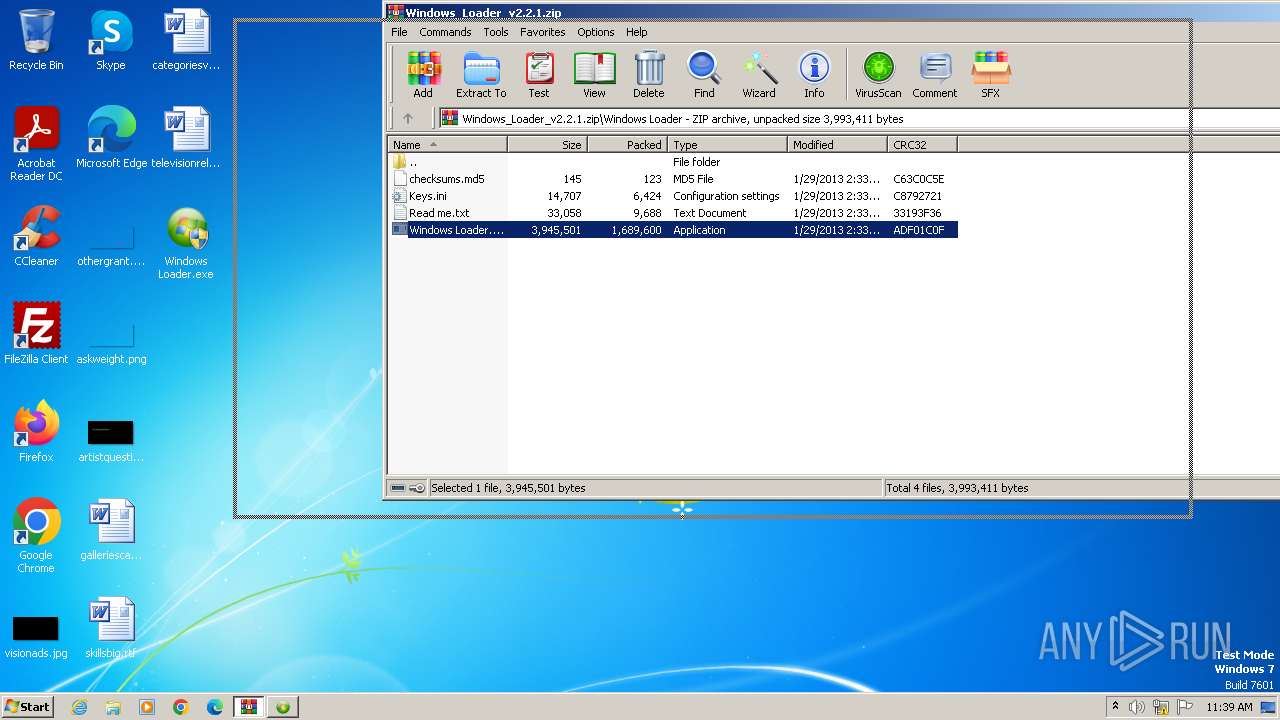Viewport: 1280px width, 720px height.
Task: Launch the Wizard wand icon
Action: pyautogui.click(x=759, y=75)
